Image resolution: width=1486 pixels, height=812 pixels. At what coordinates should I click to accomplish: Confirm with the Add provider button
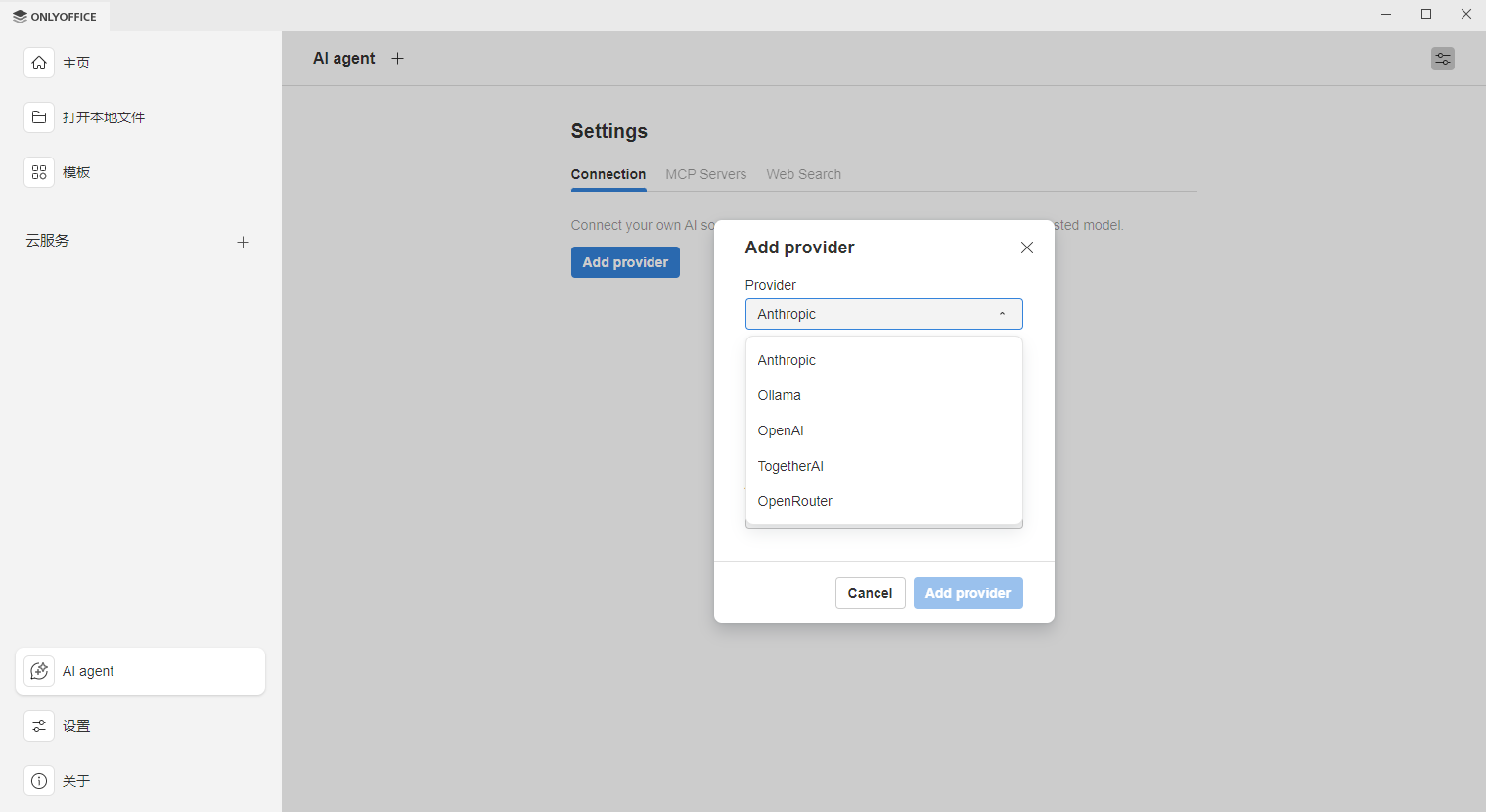(x=968, y=593)
